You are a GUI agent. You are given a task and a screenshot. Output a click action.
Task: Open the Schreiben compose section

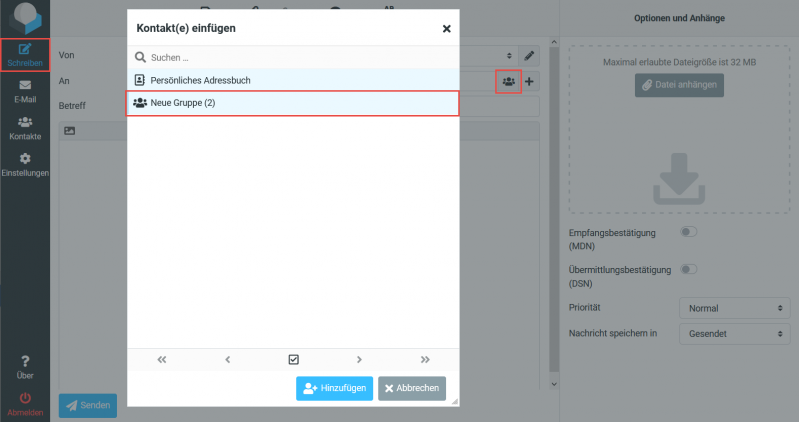click(x=25, y=54)
